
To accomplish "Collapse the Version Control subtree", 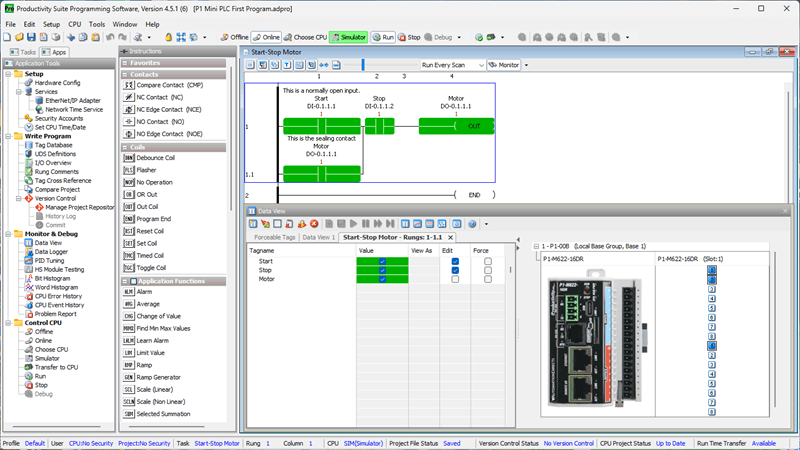I will tap(19, 198).
